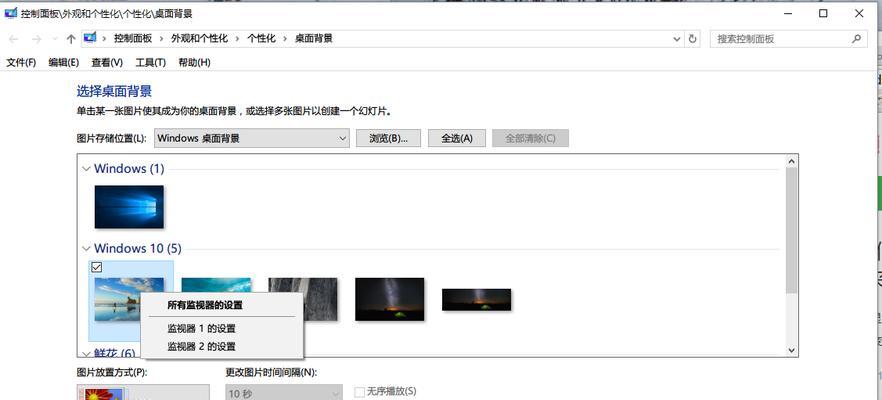Uncheck the checkbox on the beach wallpaper
882x400 pixels.
96,268
